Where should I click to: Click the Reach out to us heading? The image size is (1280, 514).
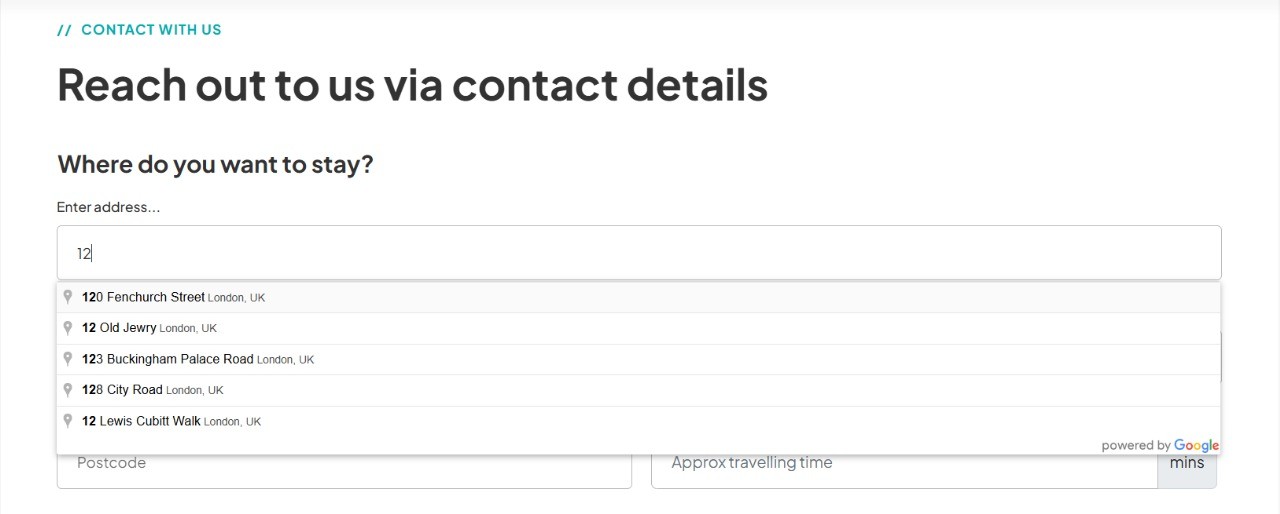pos(412,85)
